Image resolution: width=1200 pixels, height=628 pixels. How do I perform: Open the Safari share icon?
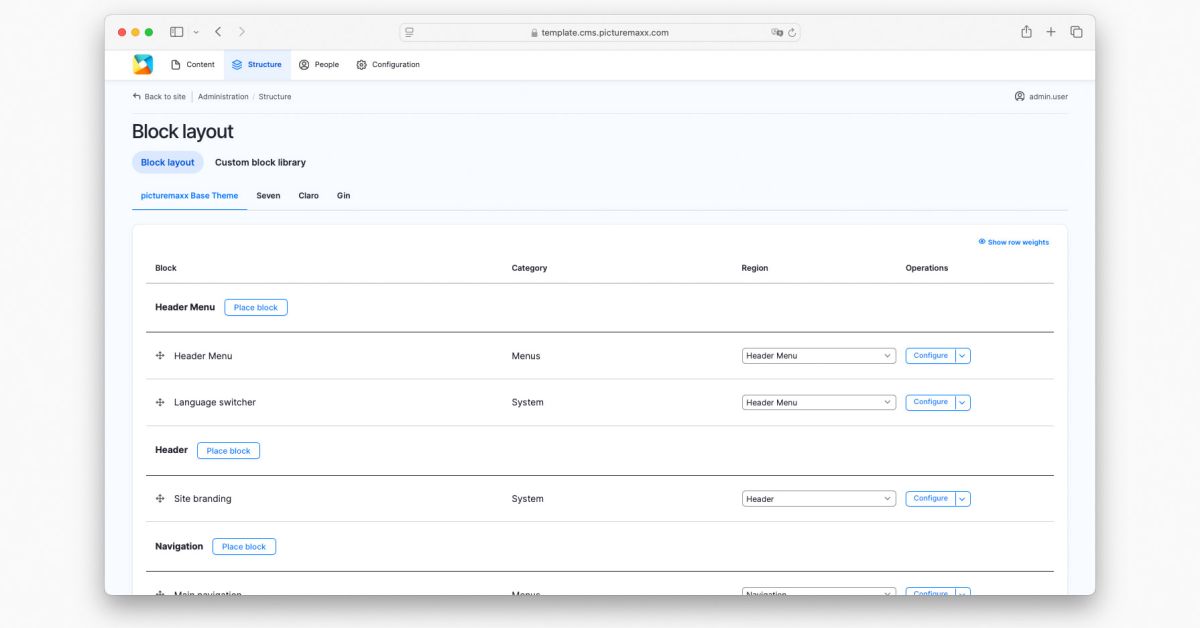[1026, 32]
